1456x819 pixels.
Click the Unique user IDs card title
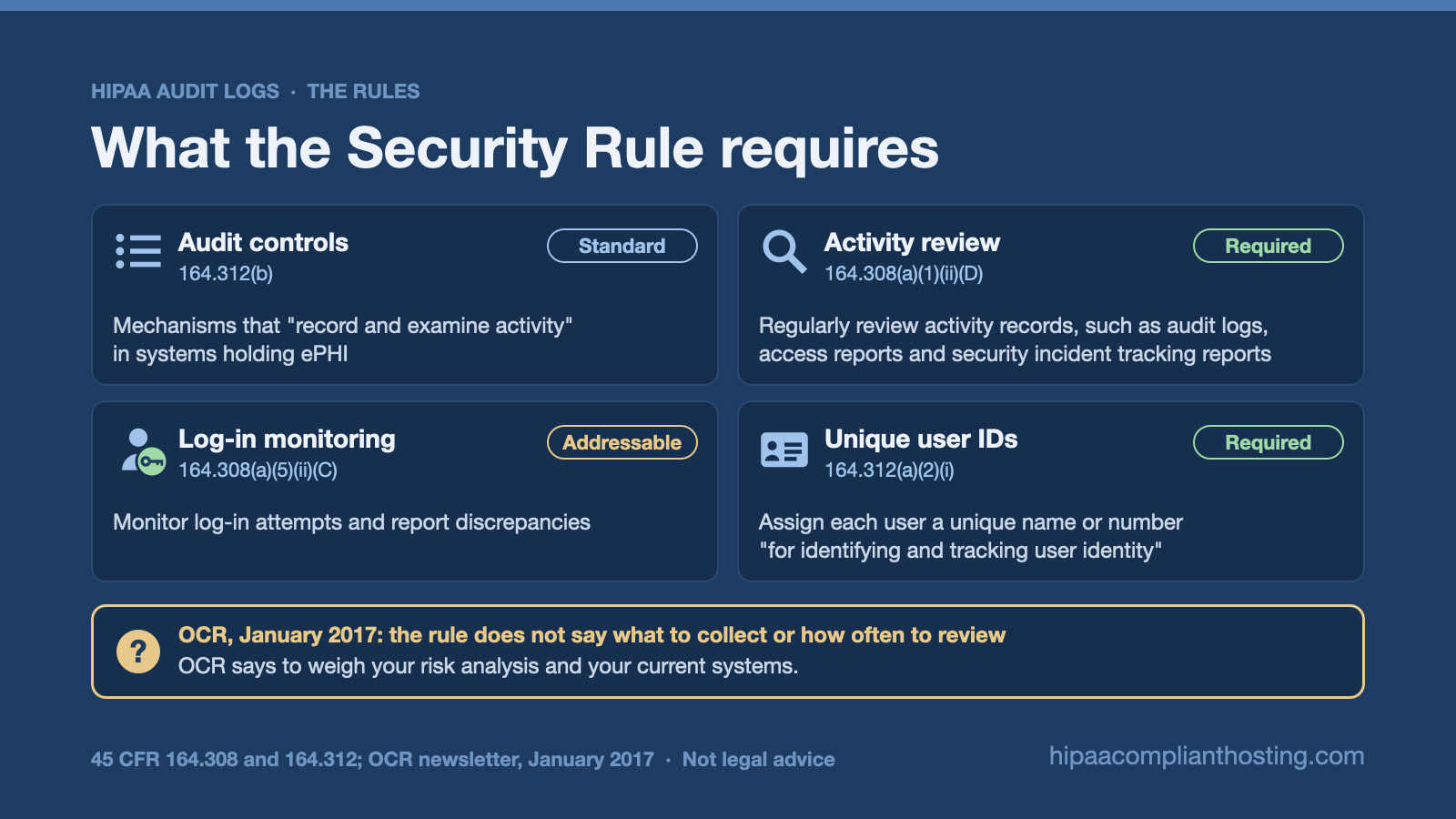pyautogui.click(x=921, y=440)
